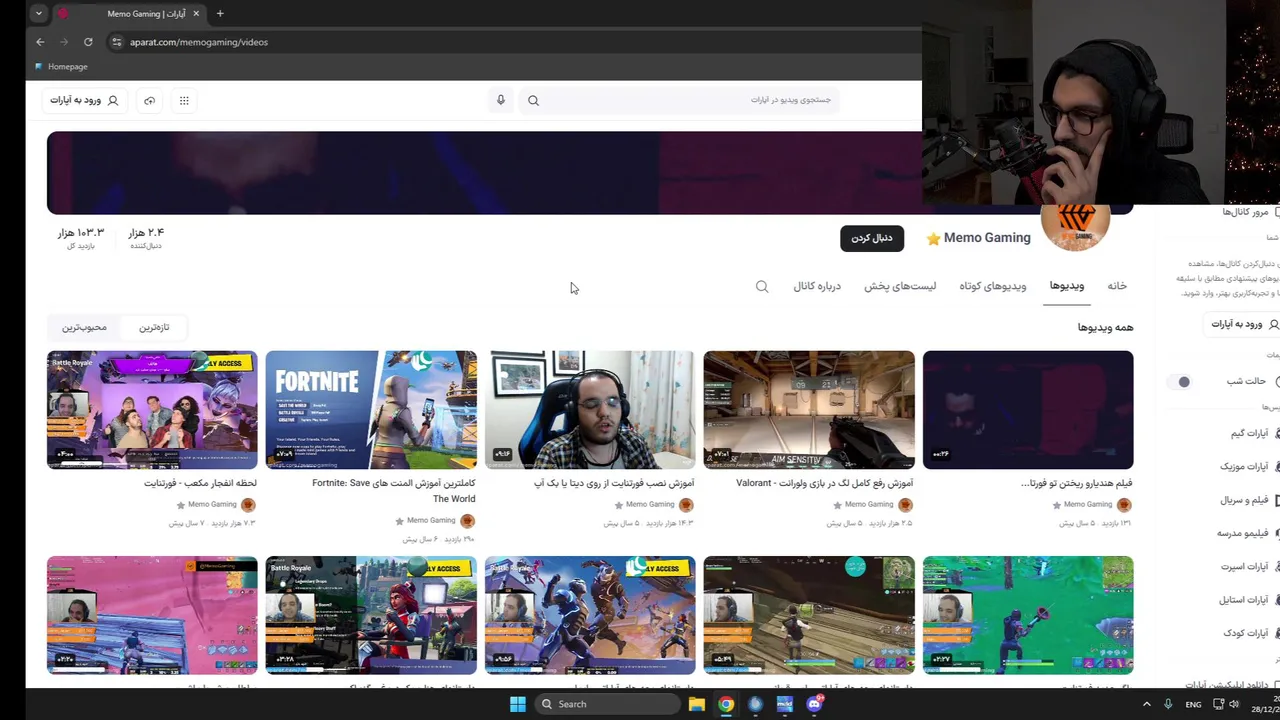Show hidden system tray icons chevron
The height and width of the screenshot is (720, 1280).
click(x=1146, y=704)
